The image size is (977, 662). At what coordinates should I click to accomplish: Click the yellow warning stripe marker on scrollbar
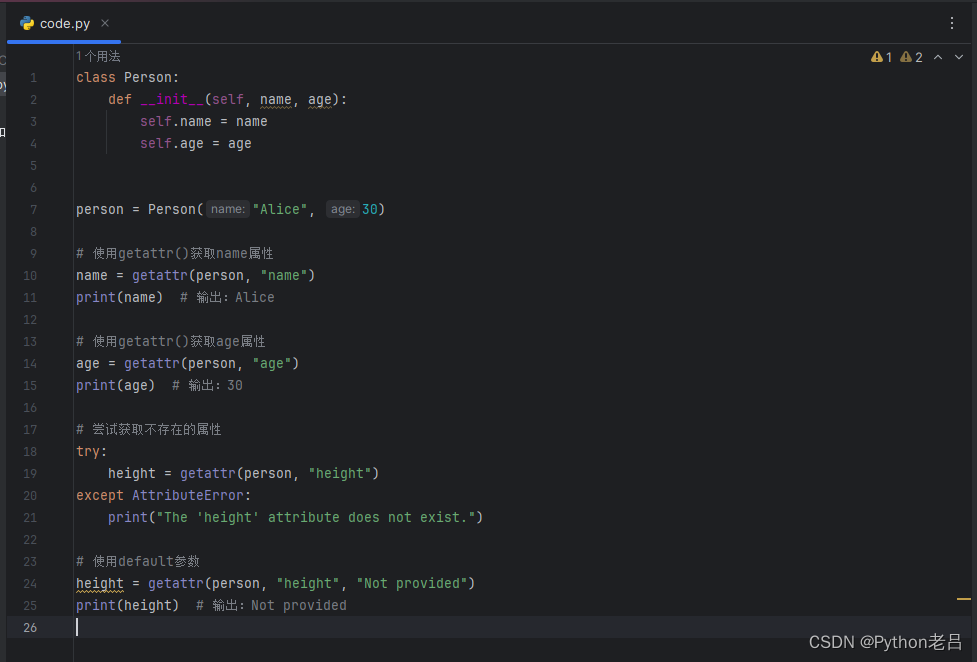click(963, 599)
